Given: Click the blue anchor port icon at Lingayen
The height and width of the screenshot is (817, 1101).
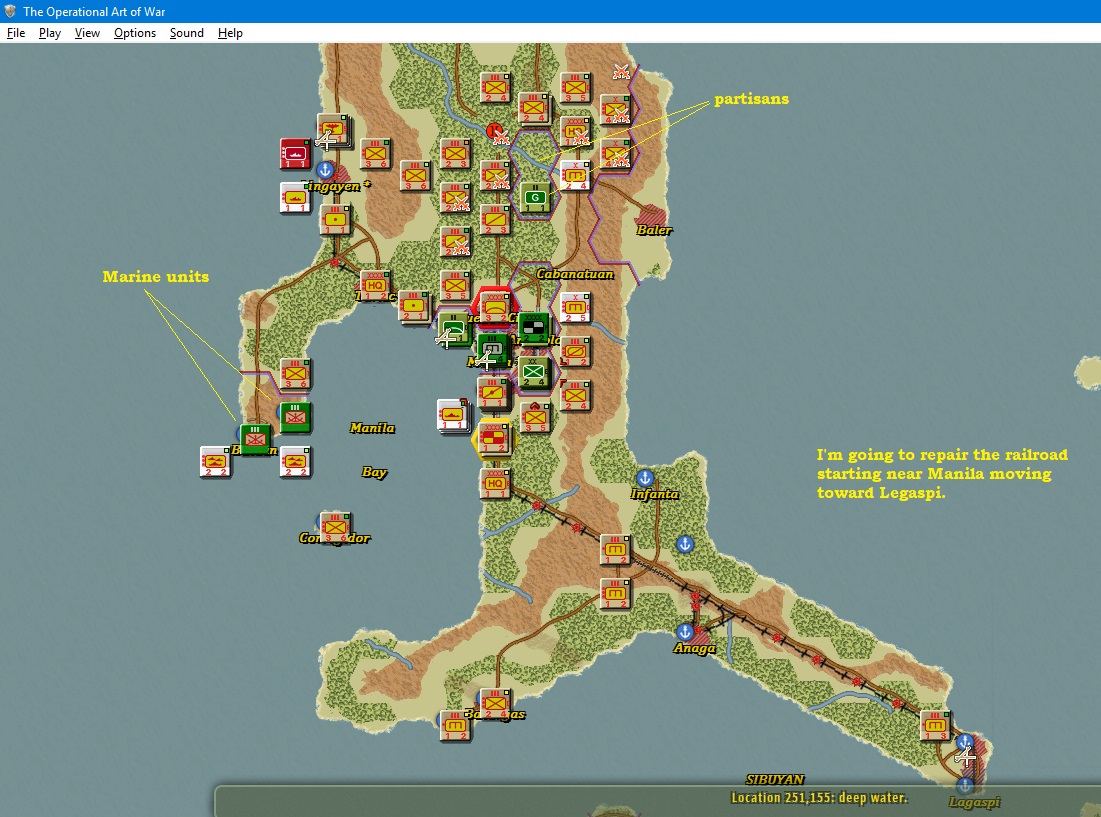Looking at the screenshot, I should [x=324, y=169].
